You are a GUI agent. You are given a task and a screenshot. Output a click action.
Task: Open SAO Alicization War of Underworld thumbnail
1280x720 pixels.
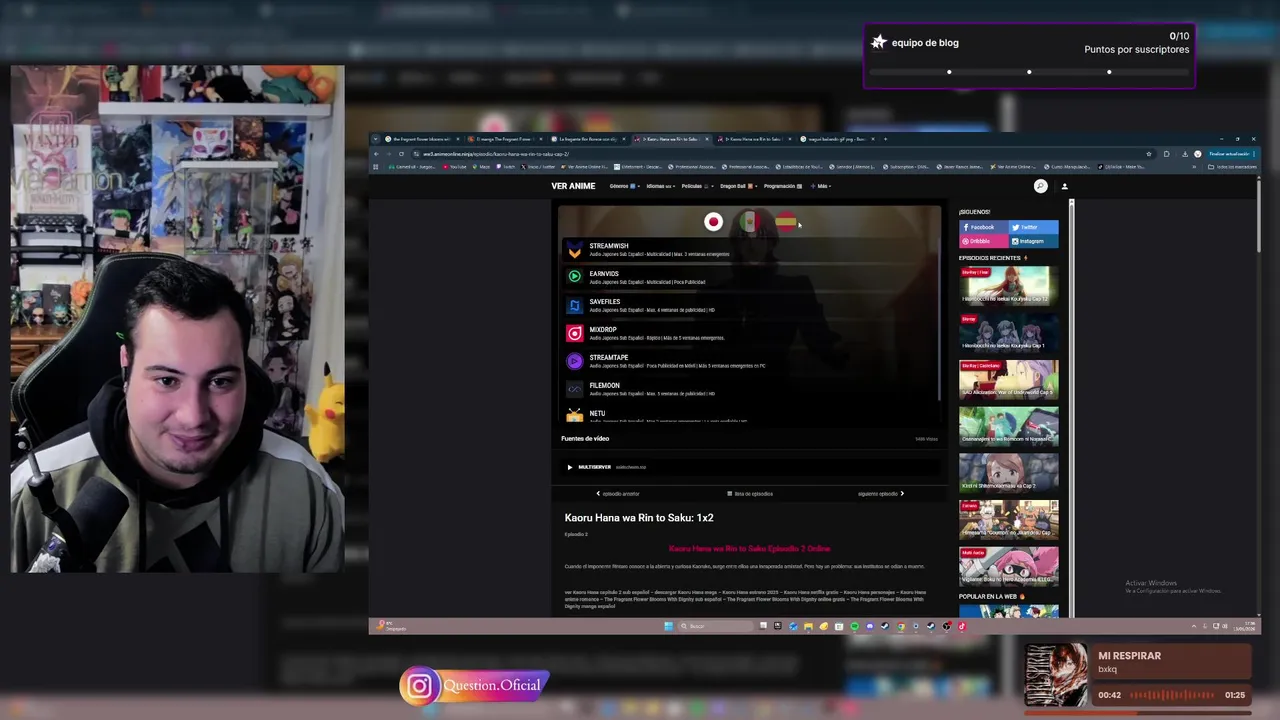click(1008, 379)
